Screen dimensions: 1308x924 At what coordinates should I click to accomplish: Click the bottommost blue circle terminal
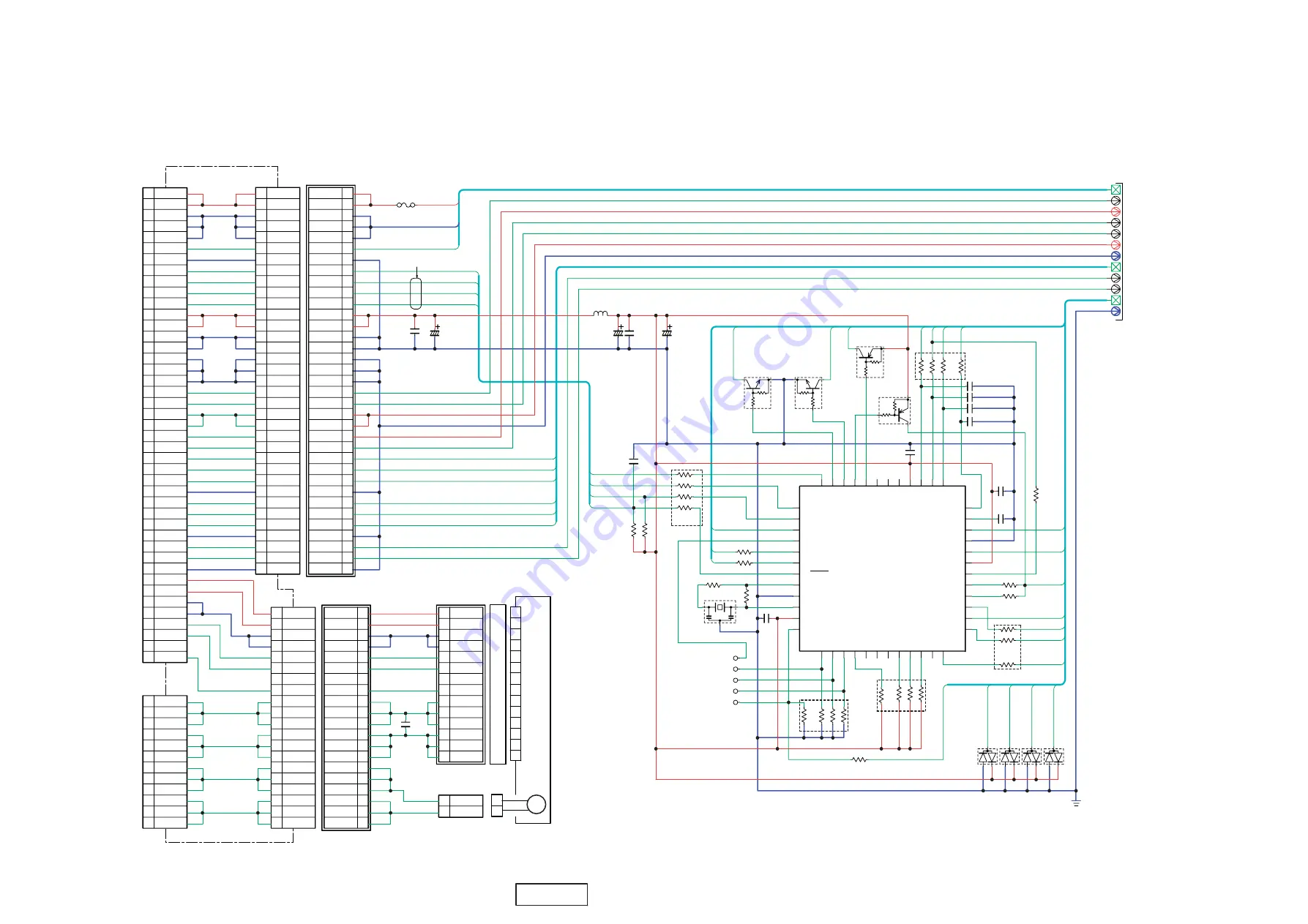[x=1115, y=311]
